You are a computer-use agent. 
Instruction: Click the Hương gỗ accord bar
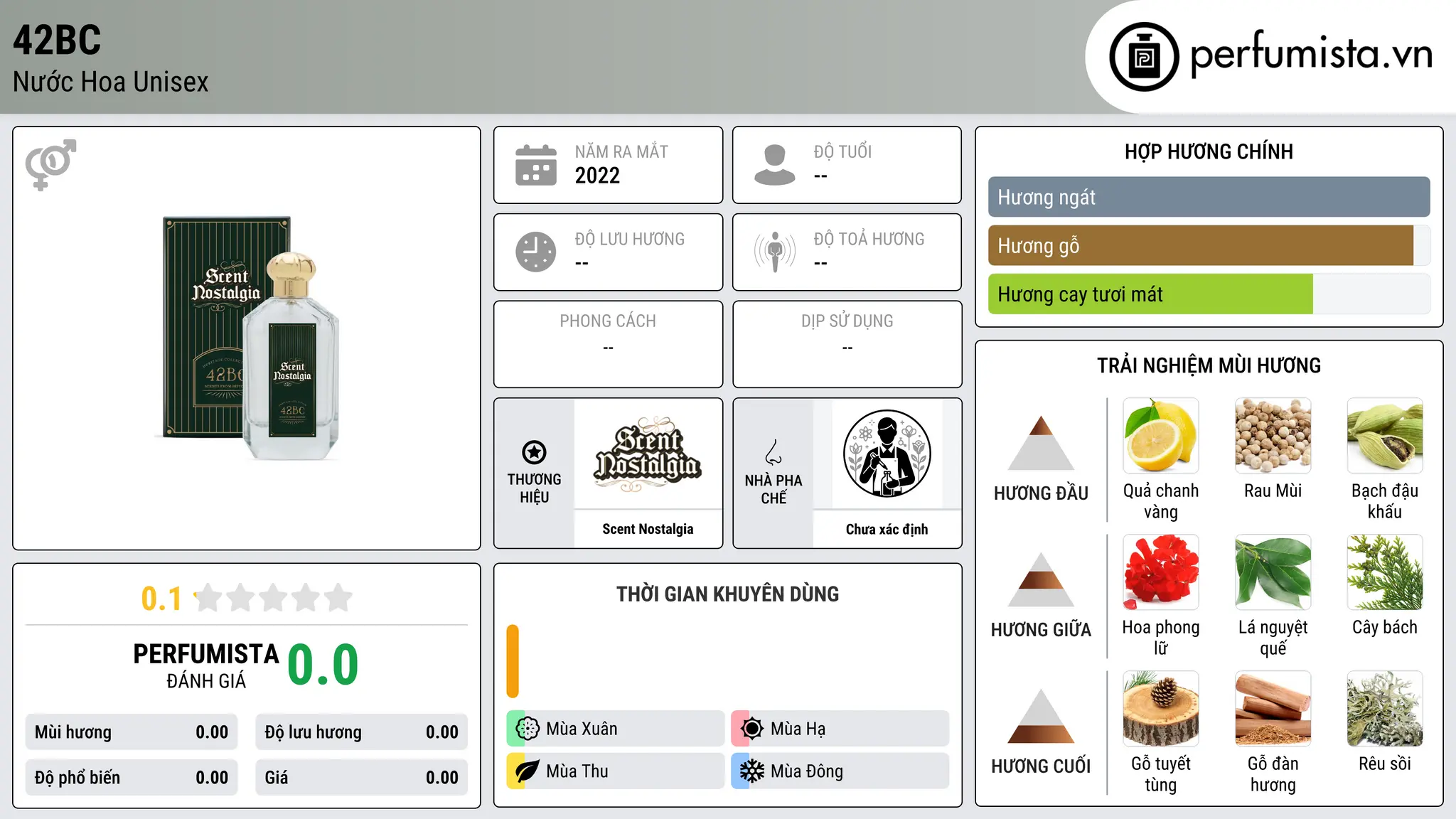point(1209,245)
